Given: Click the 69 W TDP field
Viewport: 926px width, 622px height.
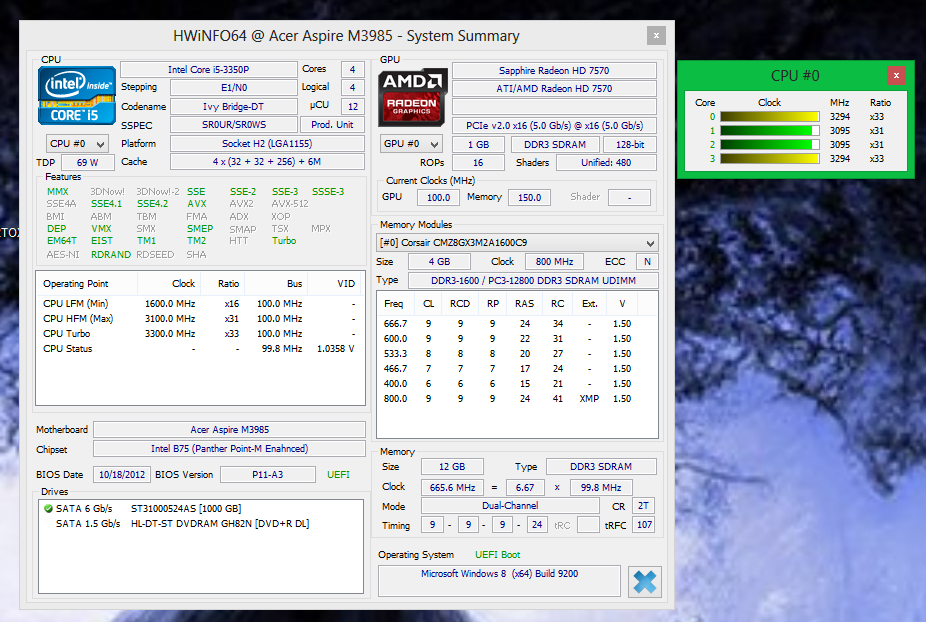Looking at the screenshot, I should pyautogui.click(x=87, y=162).
